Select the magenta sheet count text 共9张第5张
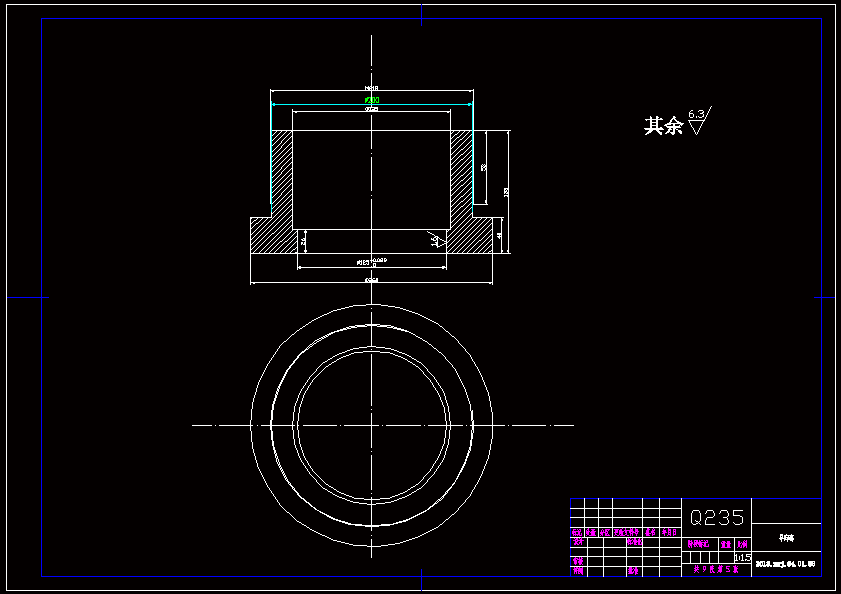 (716, 569)
